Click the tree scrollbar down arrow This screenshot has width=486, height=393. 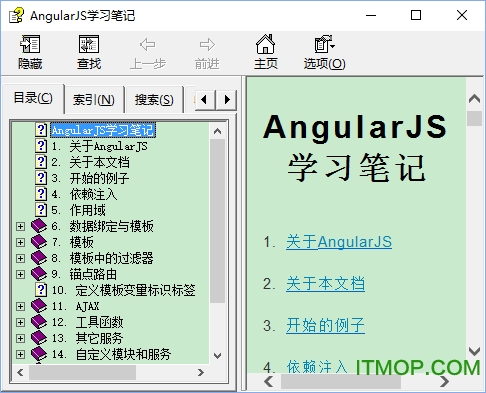tap(218, 355)
